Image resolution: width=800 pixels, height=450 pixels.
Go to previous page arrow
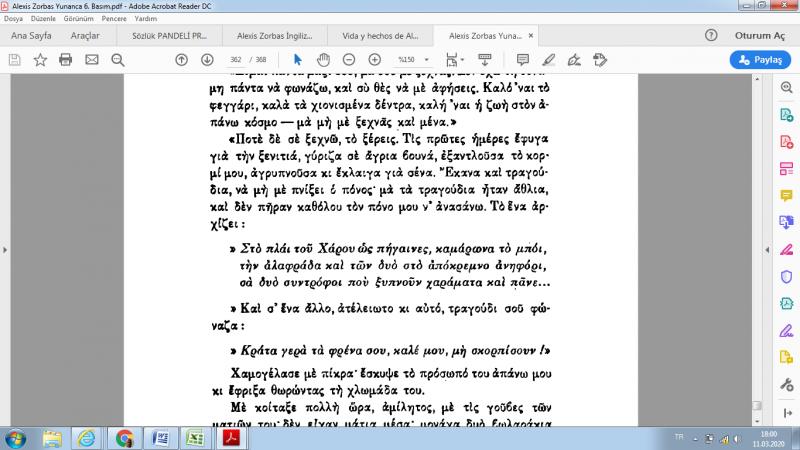[181, 60]
